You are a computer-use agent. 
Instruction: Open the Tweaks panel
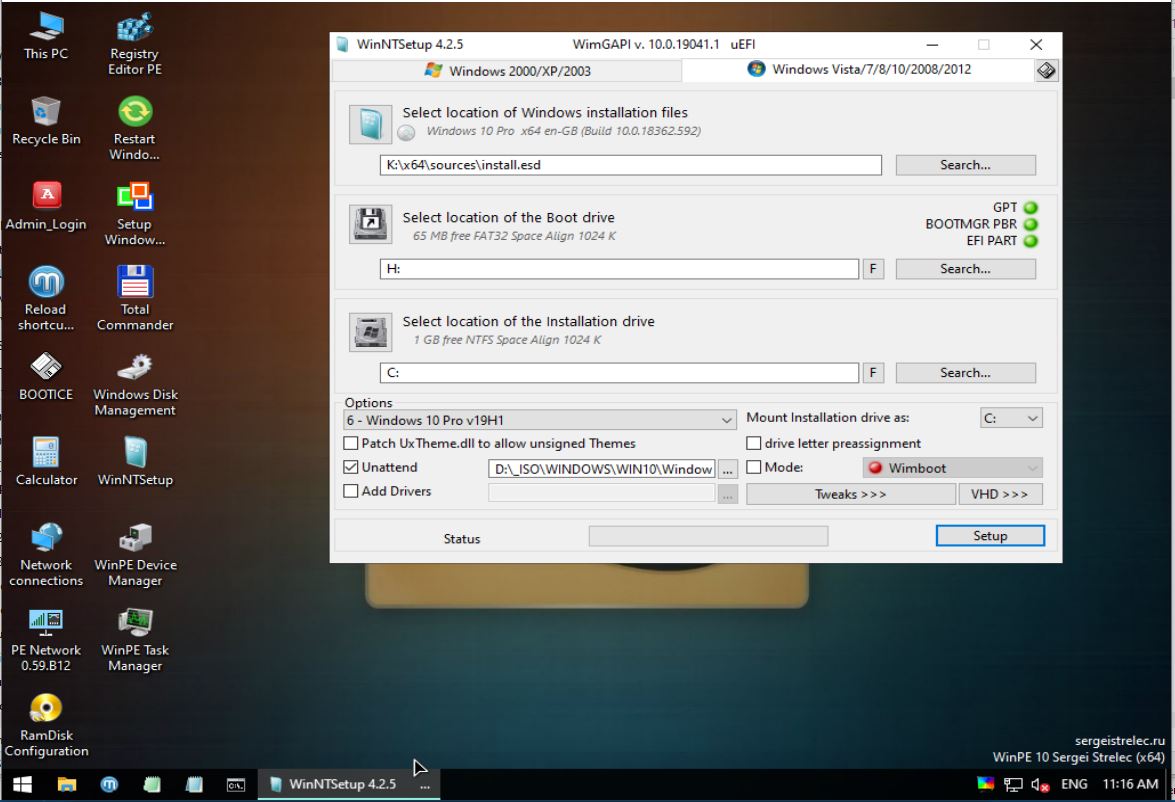point(850,493)
